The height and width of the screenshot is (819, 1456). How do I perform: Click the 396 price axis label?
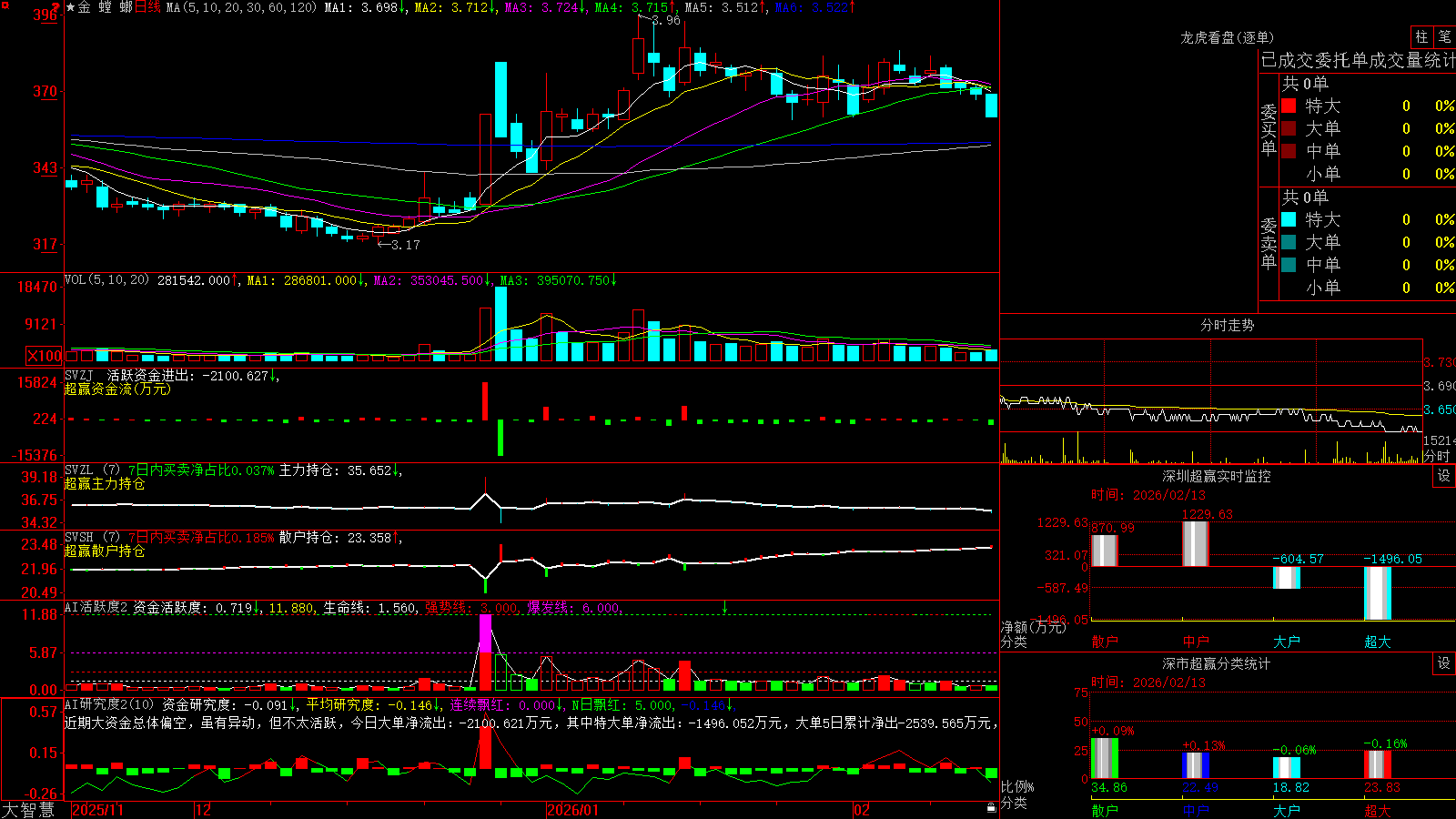coord(45,15)
